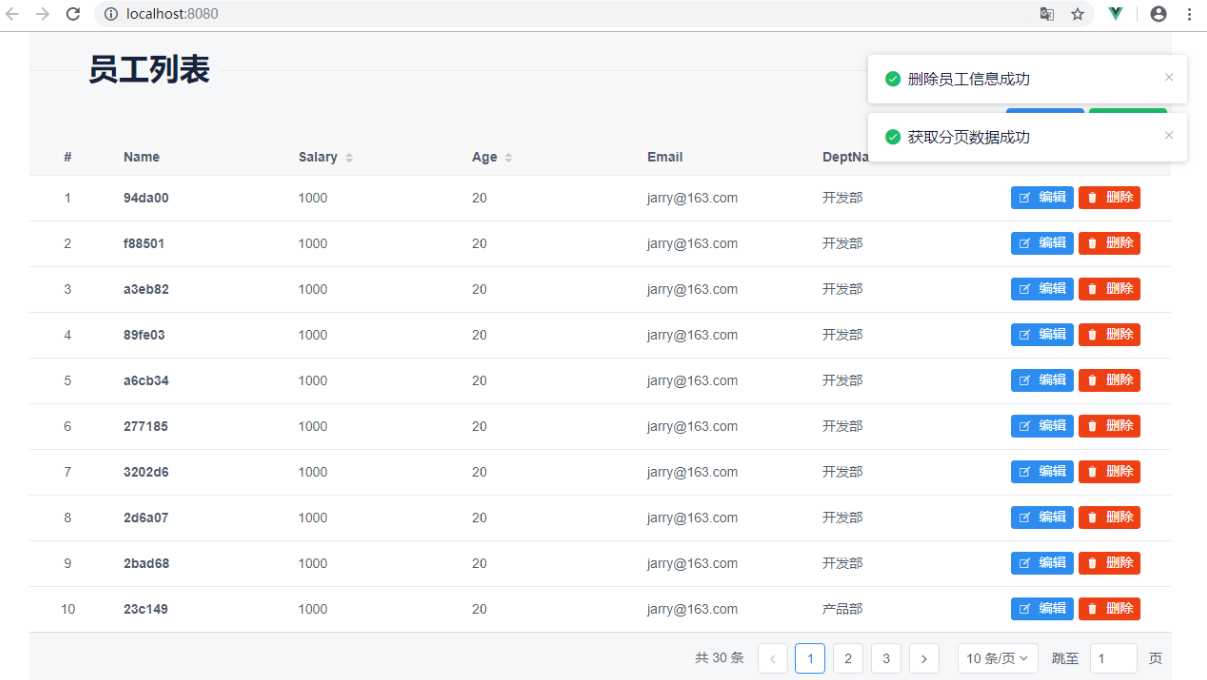1207x680 pixels.
Task: Select page 3 in pagination
Action: 886,658
